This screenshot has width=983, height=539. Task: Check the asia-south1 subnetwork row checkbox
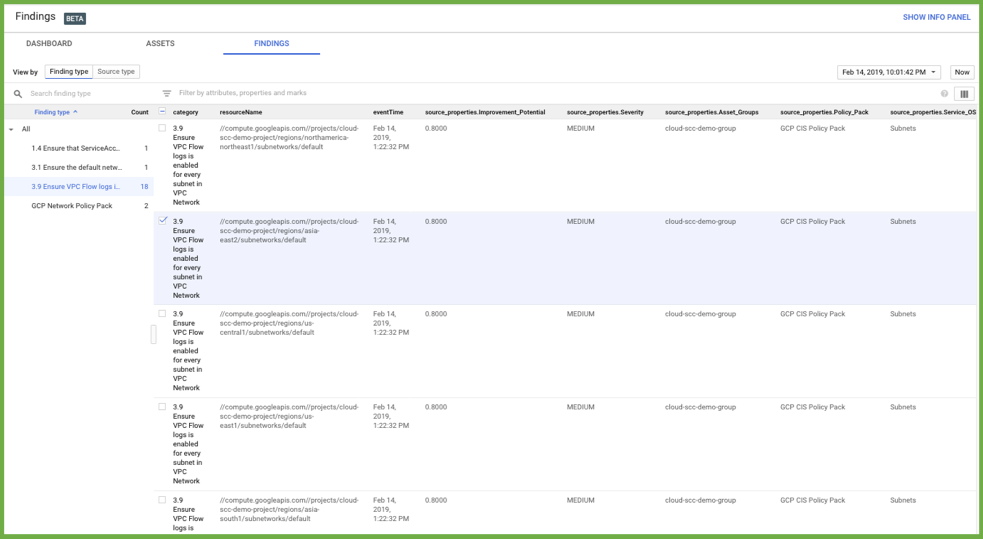tap(162, 500)
